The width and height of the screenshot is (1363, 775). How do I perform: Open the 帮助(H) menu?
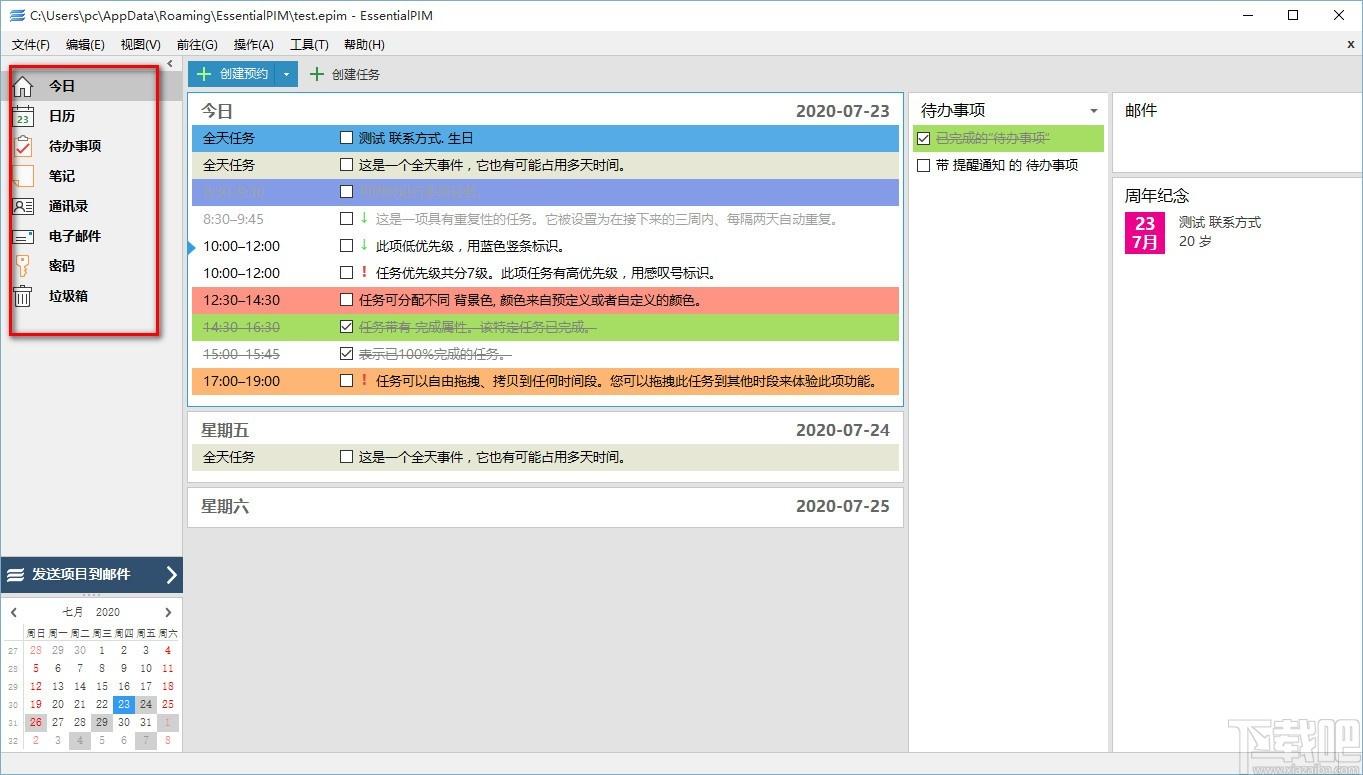364,45
